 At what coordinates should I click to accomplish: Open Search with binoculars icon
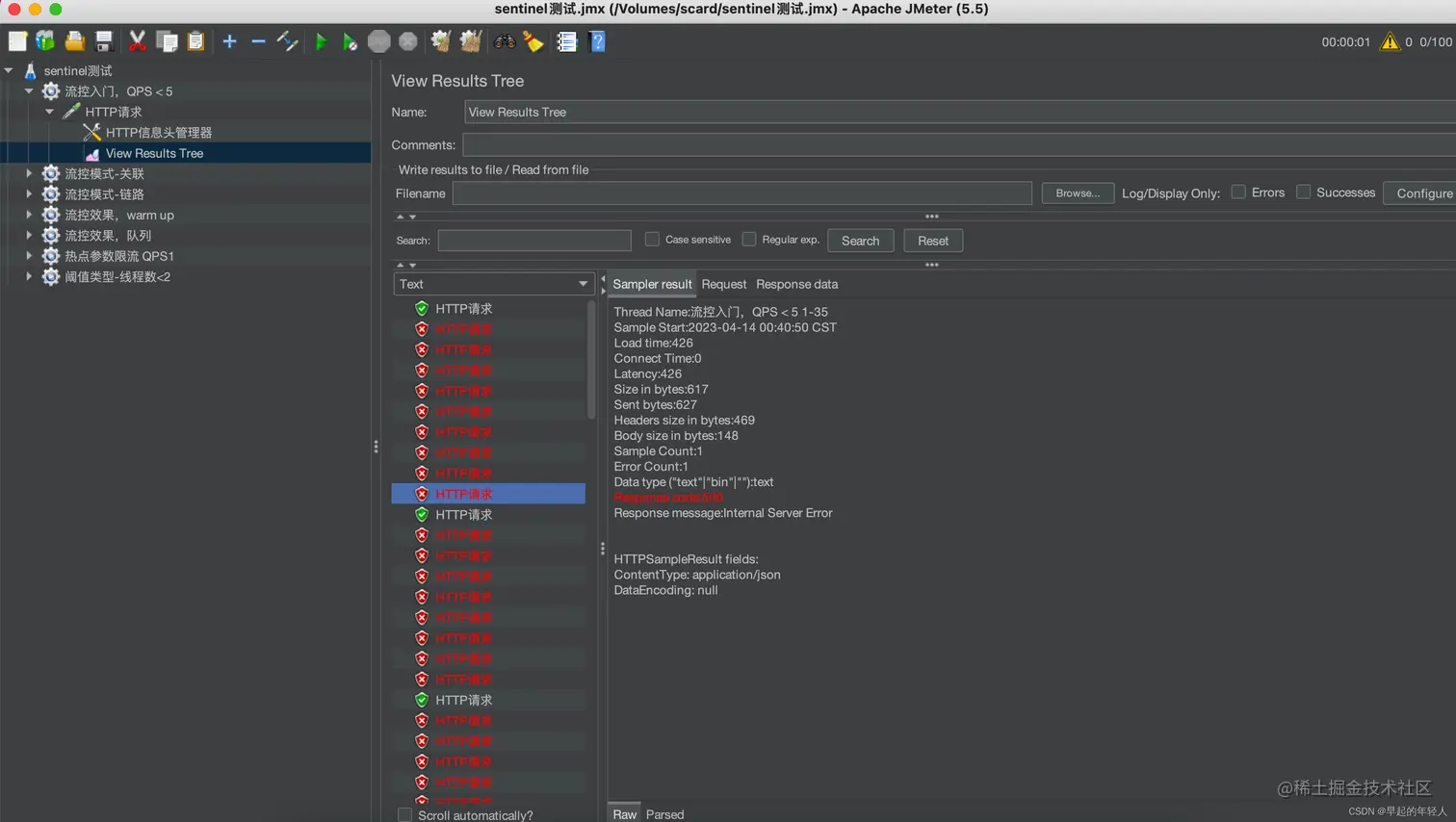(x=505, y=41)
